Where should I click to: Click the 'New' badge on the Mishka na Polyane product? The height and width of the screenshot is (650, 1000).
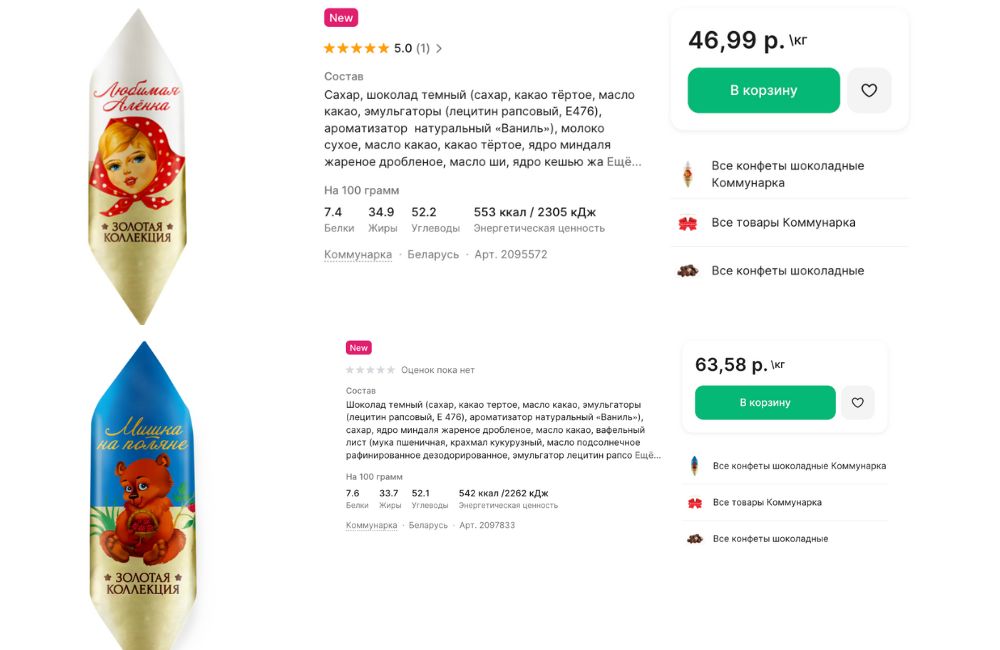358,347
